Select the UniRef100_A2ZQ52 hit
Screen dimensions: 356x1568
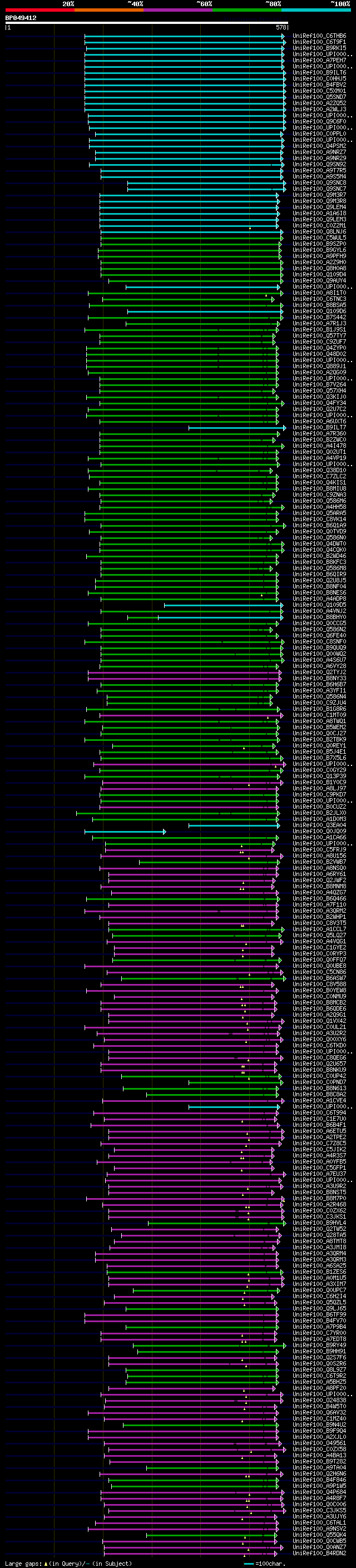319,103
